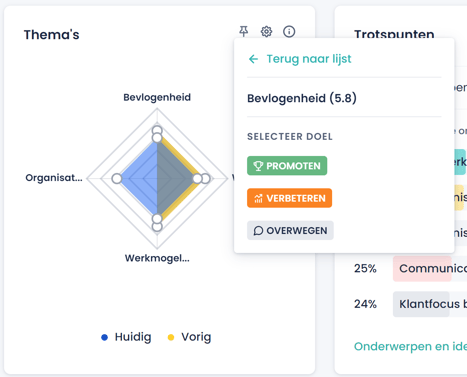467x377 pixels.
Task: Go back via Terug naar lijst link
Action: click(309, 59)
